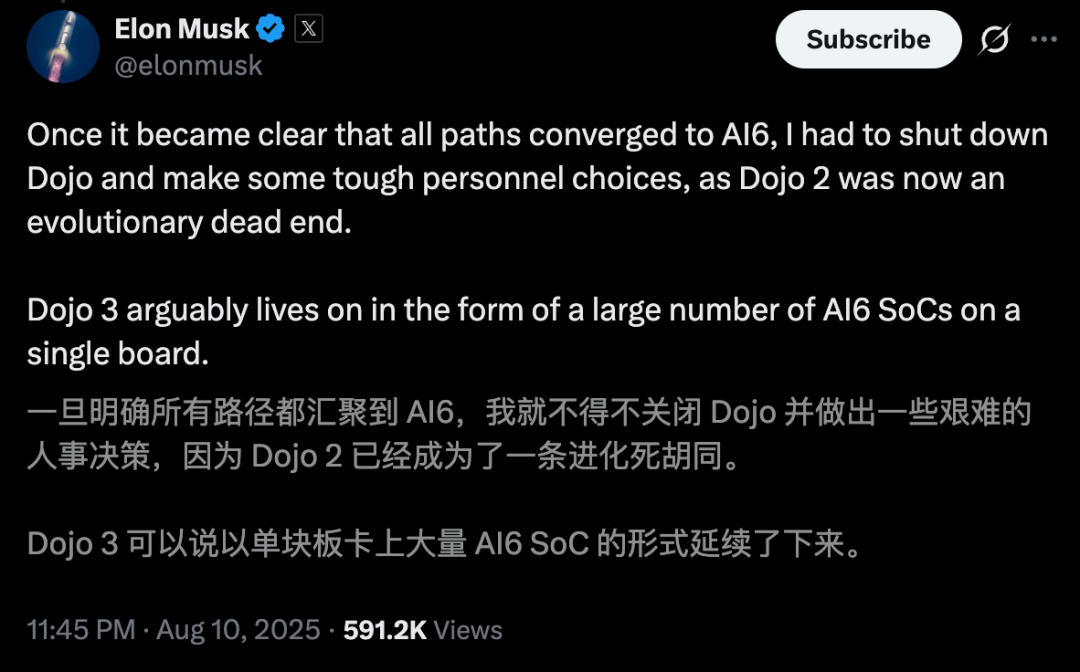The width and height of the screenshot is (1080, 672).
Task: Open Elon Musk's profile avatar
Action: [62, 47]
